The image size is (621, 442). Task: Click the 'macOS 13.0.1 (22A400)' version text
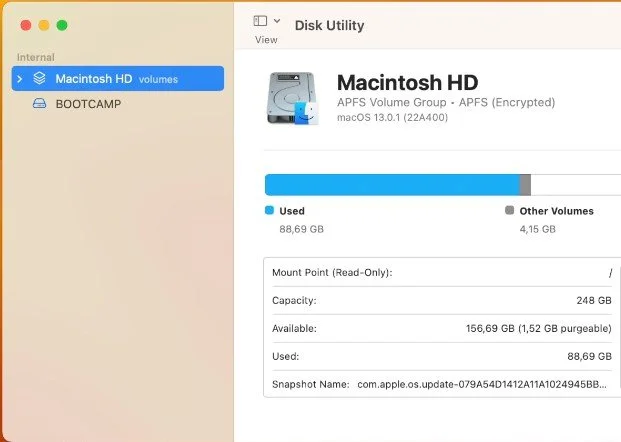392,118
